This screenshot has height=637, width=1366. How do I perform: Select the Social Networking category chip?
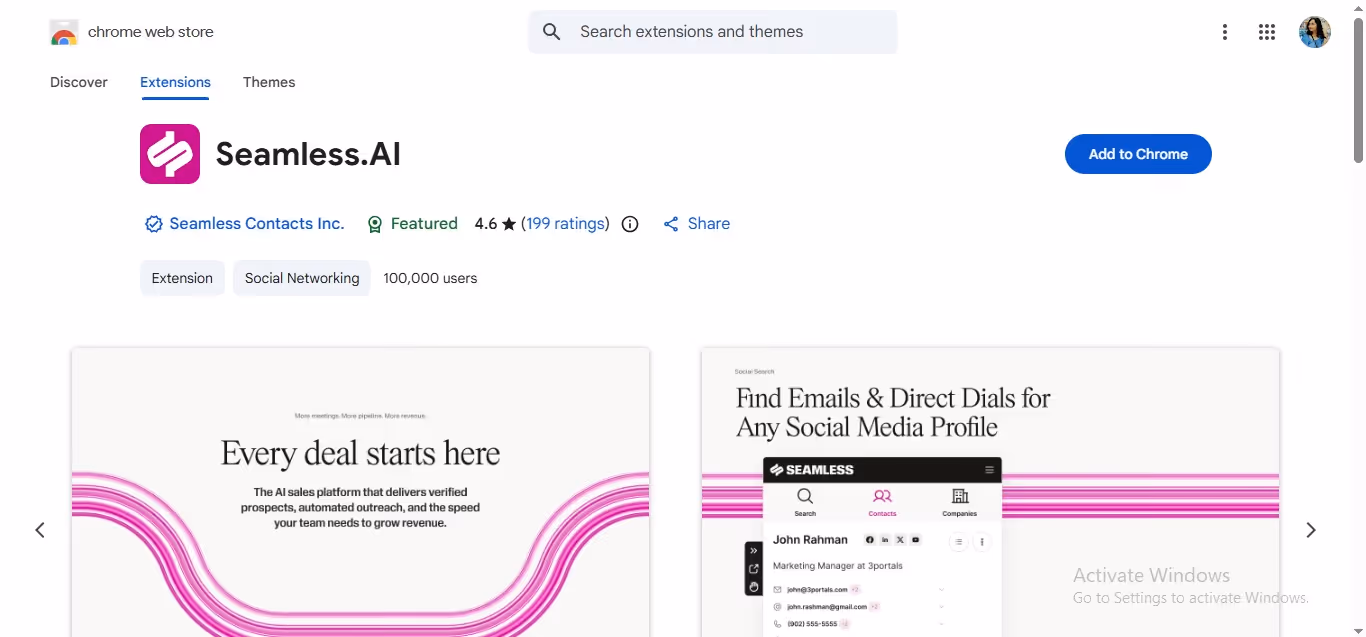tap(302, 278)
